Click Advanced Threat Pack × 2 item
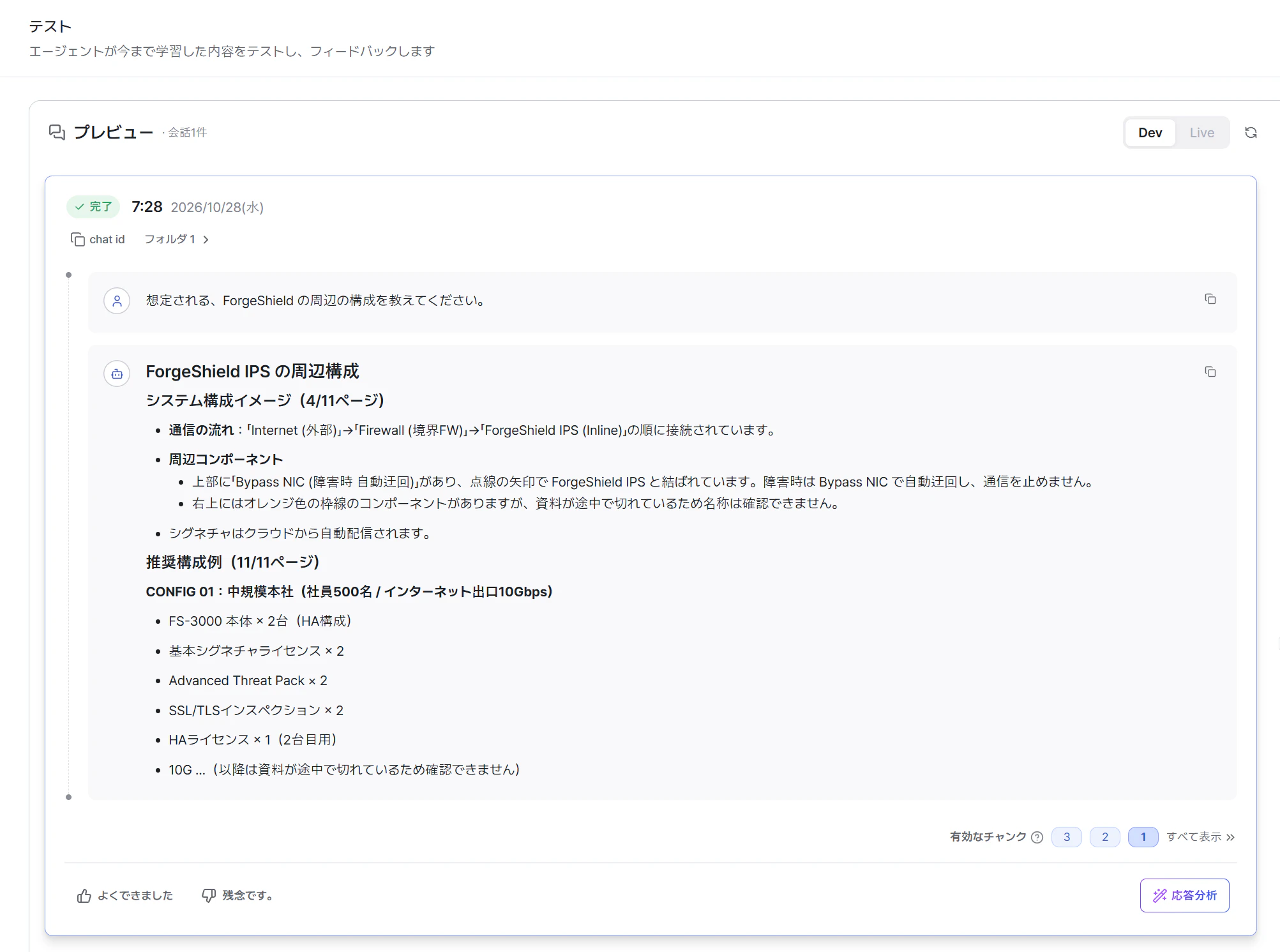This screenshot has width=1280, height=952. point(248,681)
